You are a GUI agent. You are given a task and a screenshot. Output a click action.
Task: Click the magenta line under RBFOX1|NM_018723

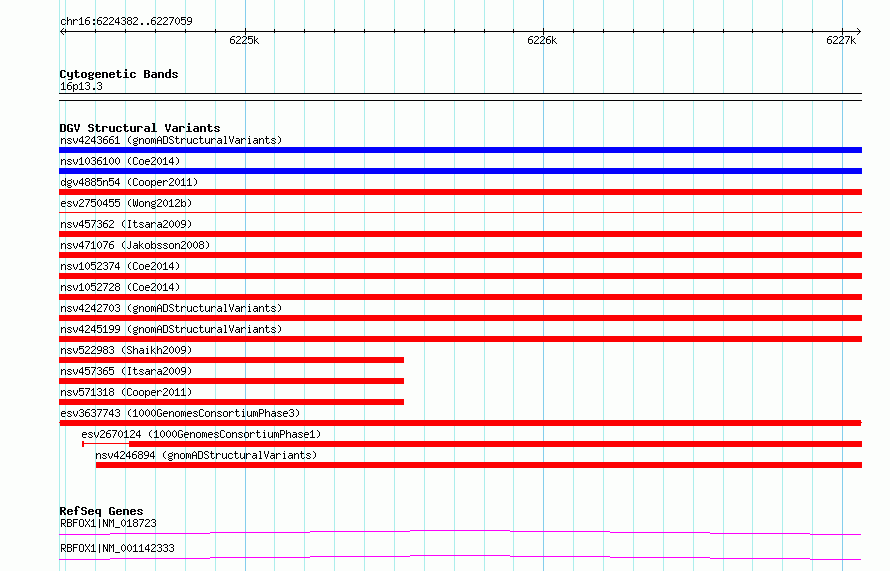[x=460, y=532]
